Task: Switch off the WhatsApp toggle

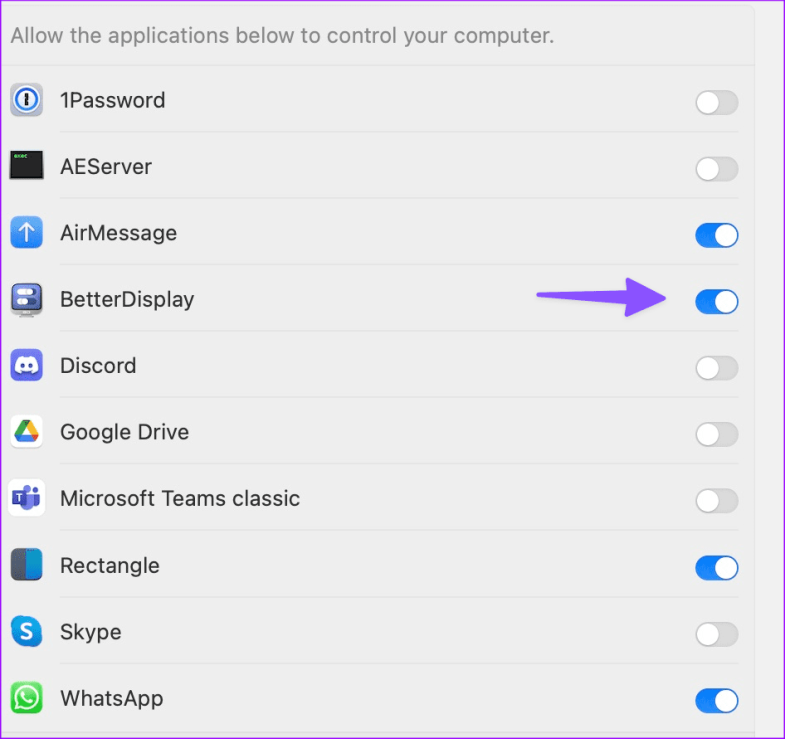Action: point(716,700)
